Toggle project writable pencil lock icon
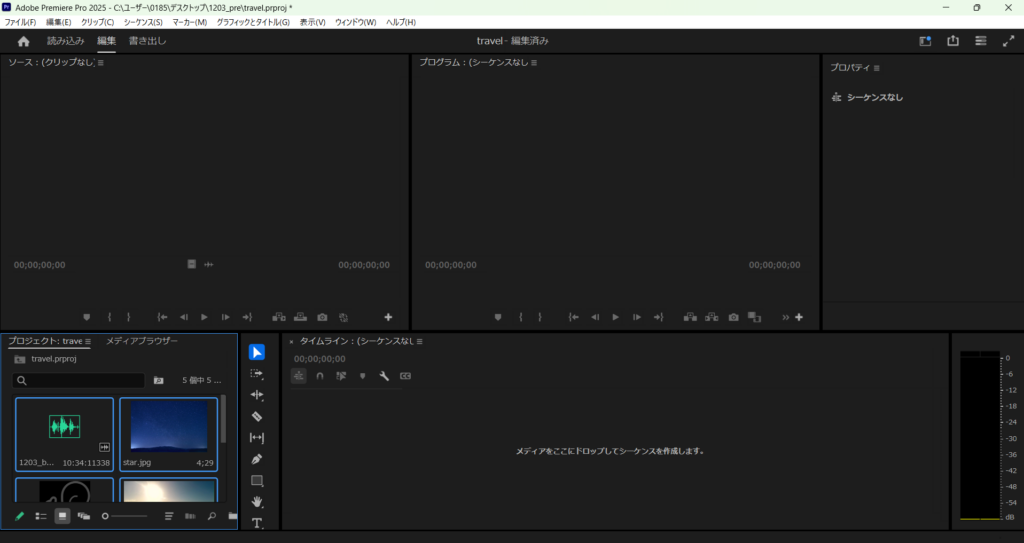 (19, 516)
